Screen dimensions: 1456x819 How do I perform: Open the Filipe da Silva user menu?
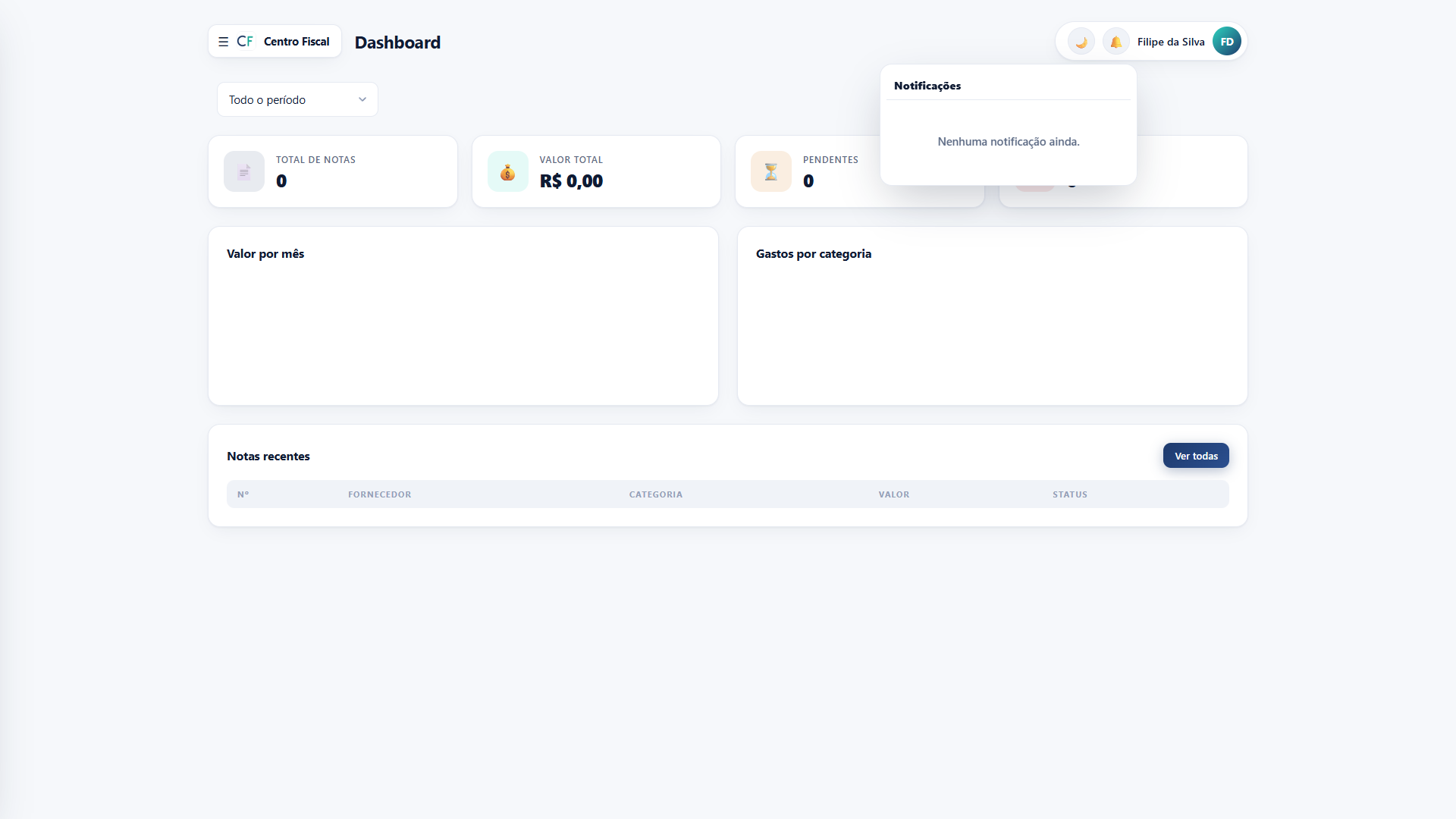(x=1171, y=42)
